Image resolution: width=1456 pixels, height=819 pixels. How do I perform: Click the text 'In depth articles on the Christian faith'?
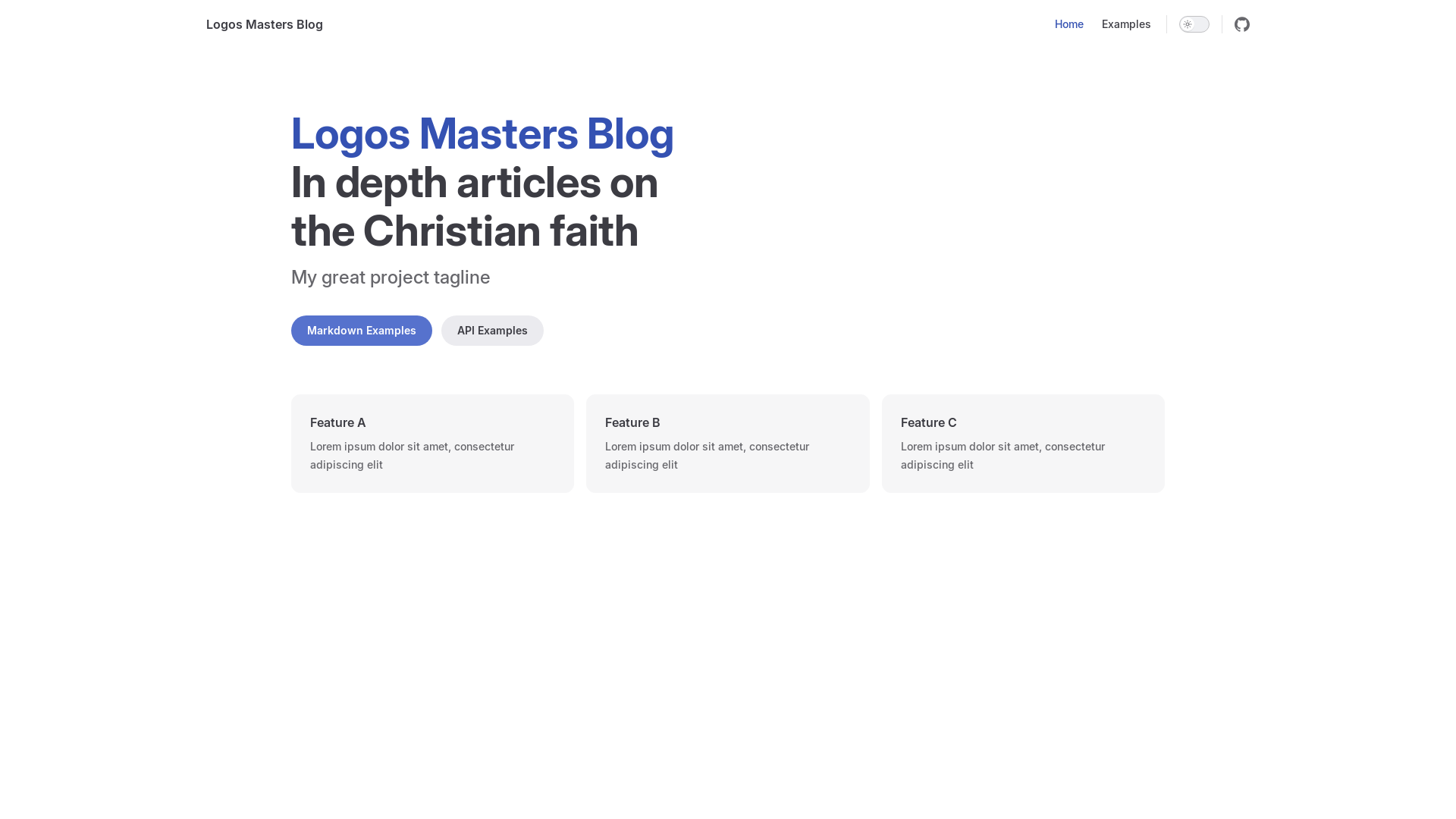tap(475, 206)
